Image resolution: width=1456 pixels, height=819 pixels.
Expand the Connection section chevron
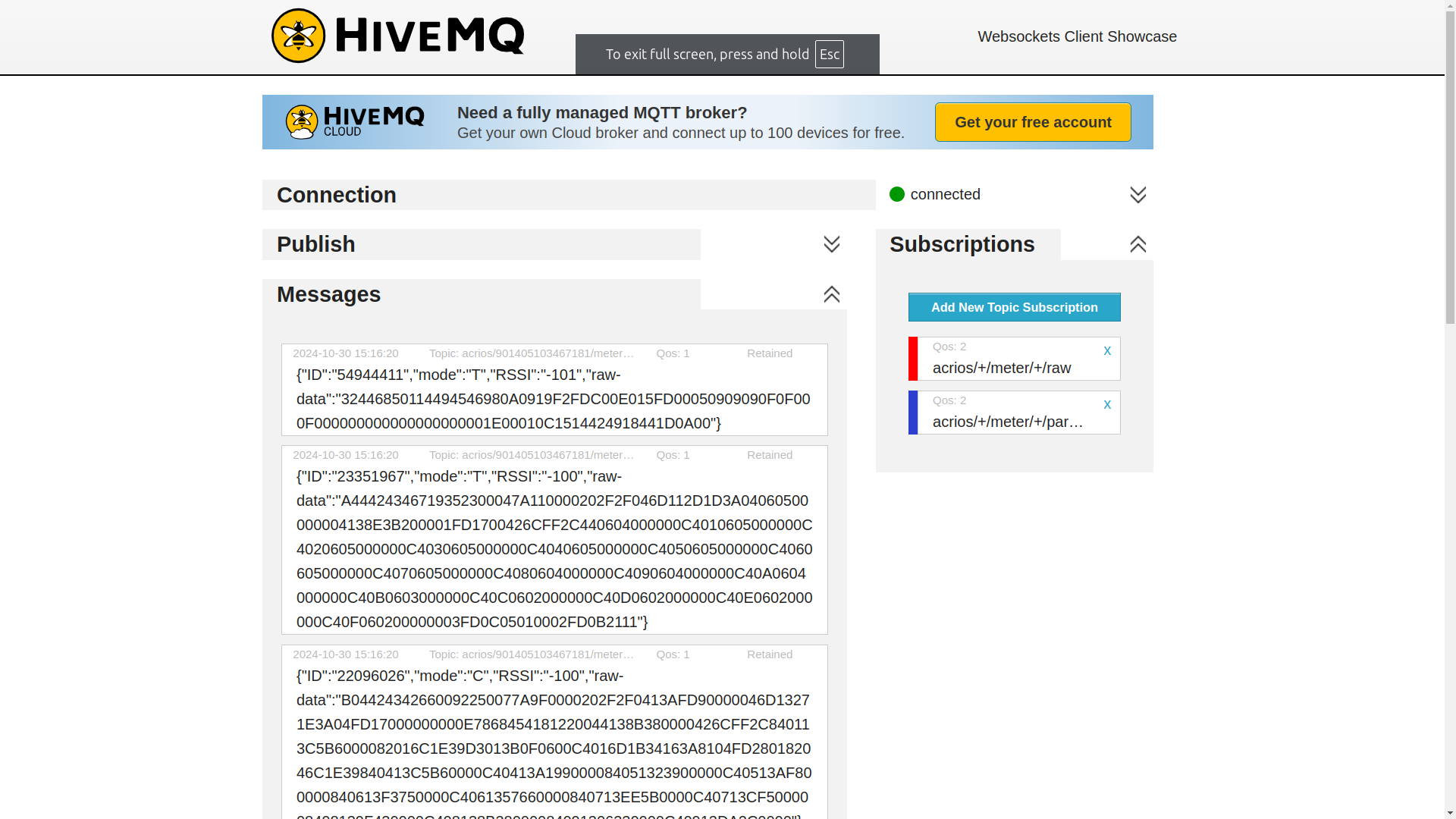1137,194
